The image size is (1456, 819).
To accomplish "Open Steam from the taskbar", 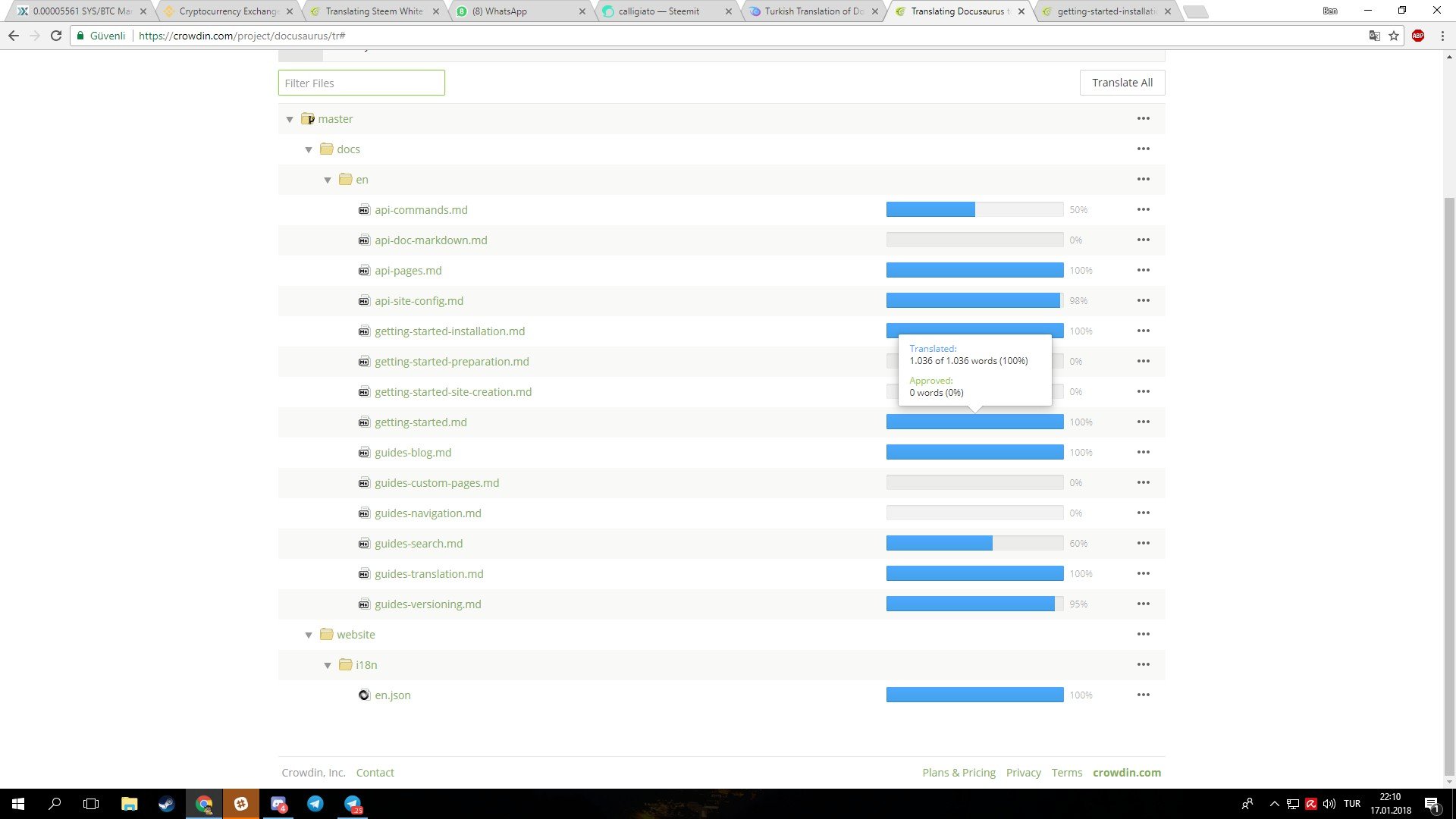I will (x=167, y=804).
